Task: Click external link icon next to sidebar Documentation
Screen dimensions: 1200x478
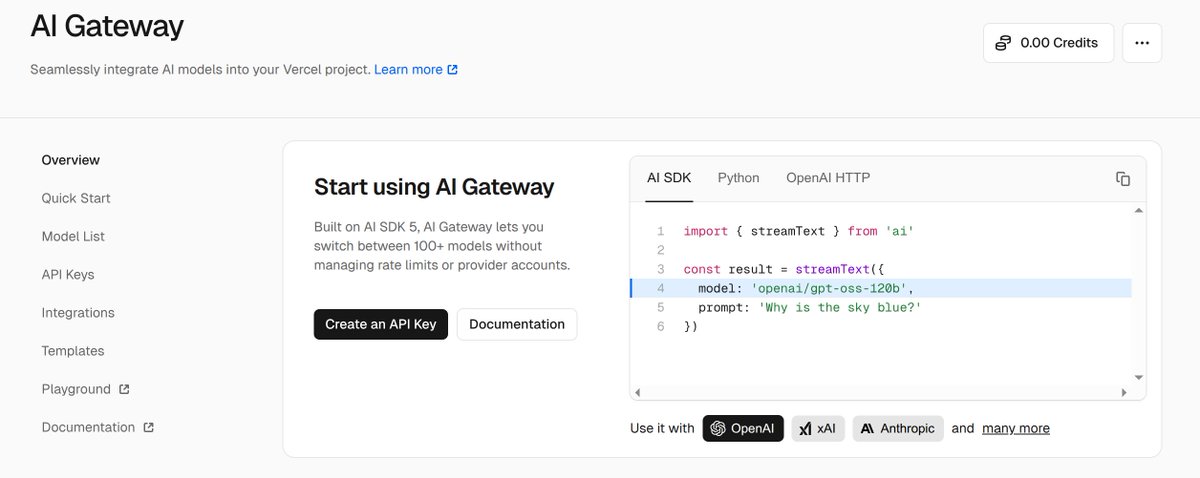Action: [148, 427]
